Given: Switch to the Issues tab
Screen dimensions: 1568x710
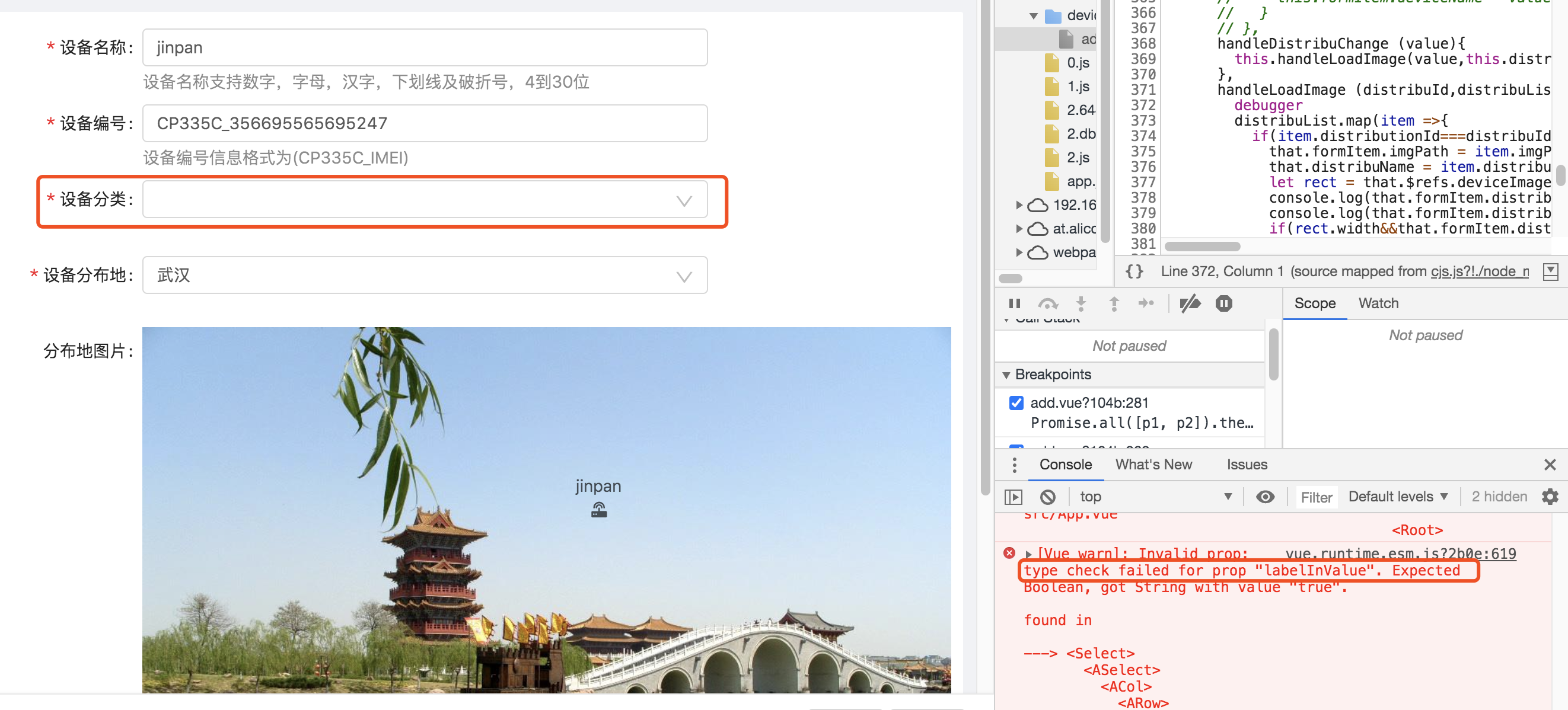Looking at the screenshot, I should [x=1246, y=465].
